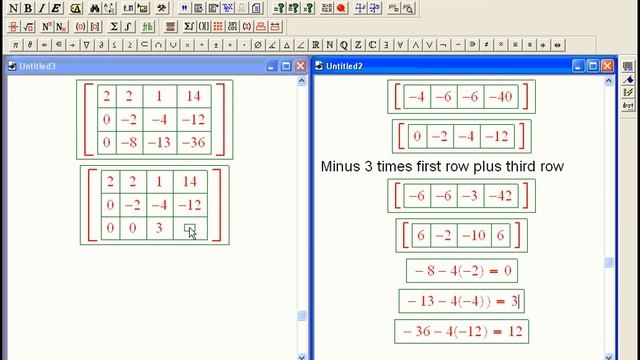Insert square brackets icon
640x360 pixels.
95,27
